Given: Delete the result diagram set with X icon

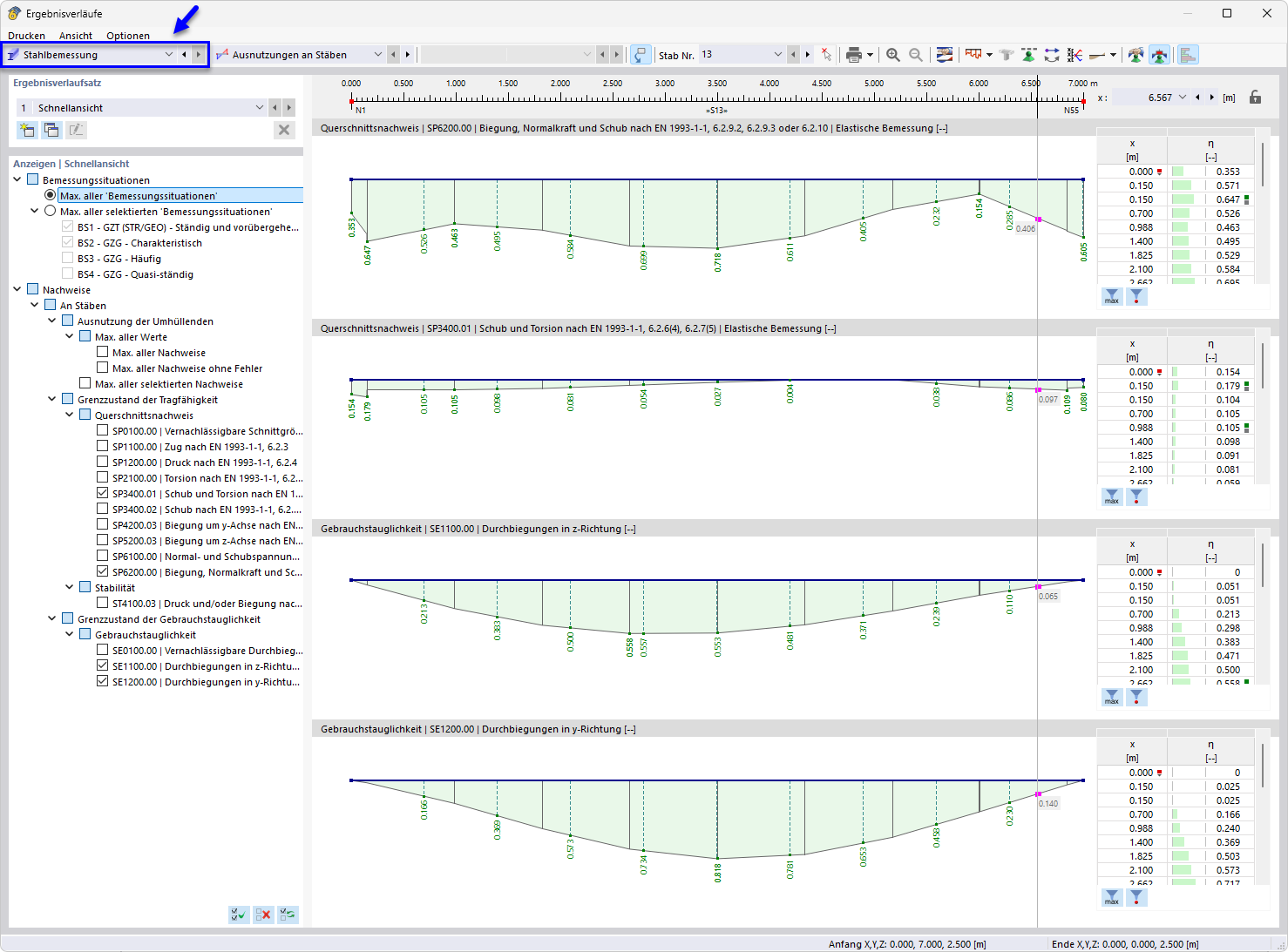Looking at the screenshot, I should [283, 130].
